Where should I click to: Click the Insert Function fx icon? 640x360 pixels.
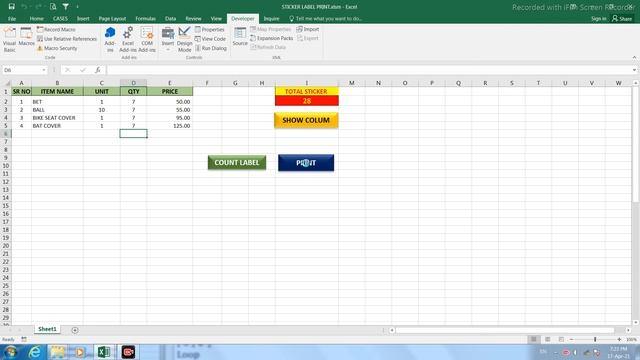pyautogui.click(x=98, y=70)
